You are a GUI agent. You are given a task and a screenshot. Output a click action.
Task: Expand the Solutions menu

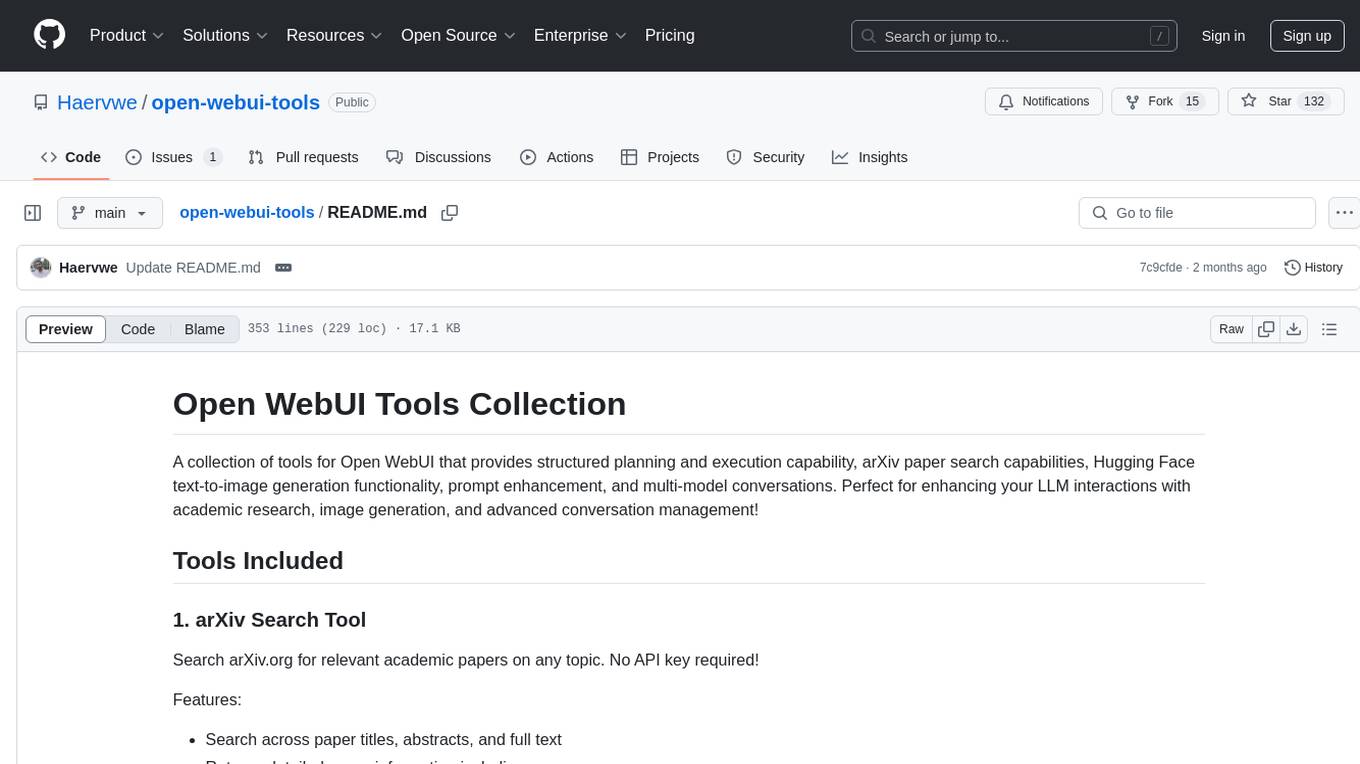(x=225, y=35)
